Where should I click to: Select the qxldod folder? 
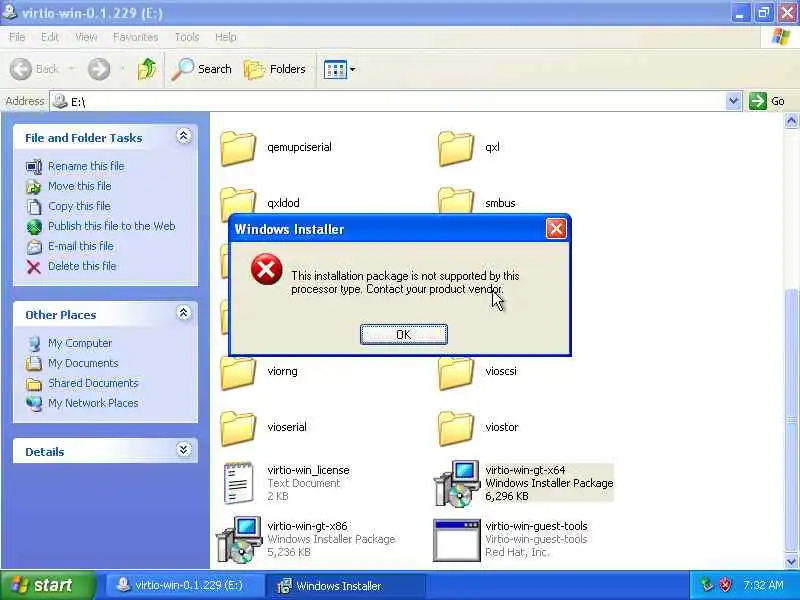pyautogui.click(x=283, y=203)
